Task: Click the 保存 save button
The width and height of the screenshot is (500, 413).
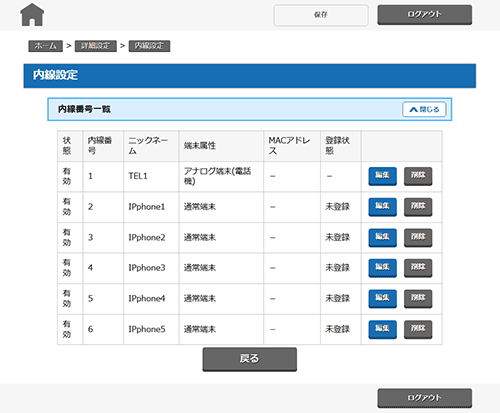Action: coord(321,15)
